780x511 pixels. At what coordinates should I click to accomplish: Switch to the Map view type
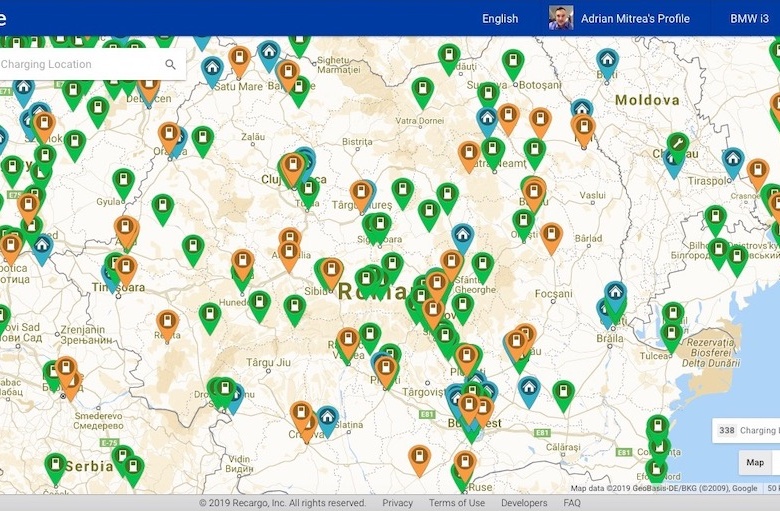(x=755, y=462)
